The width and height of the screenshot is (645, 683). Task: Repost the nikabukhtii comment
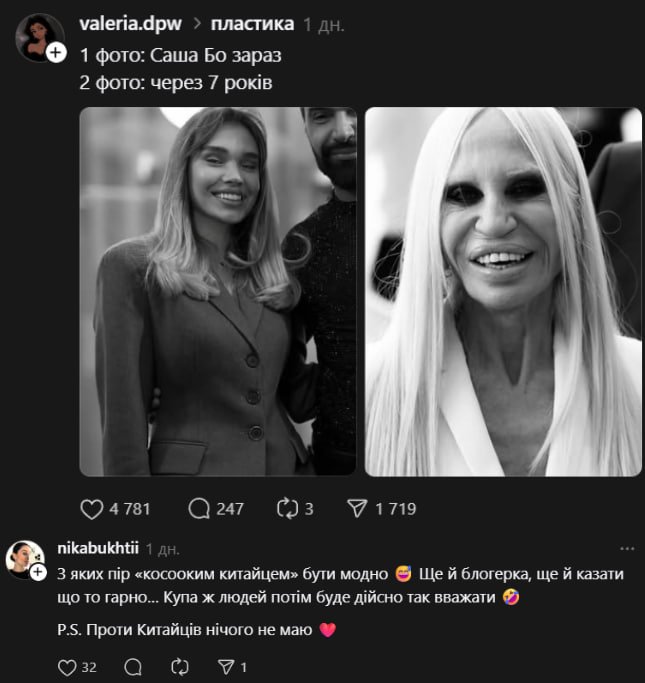pyautogui.click(x=181, y=667)
